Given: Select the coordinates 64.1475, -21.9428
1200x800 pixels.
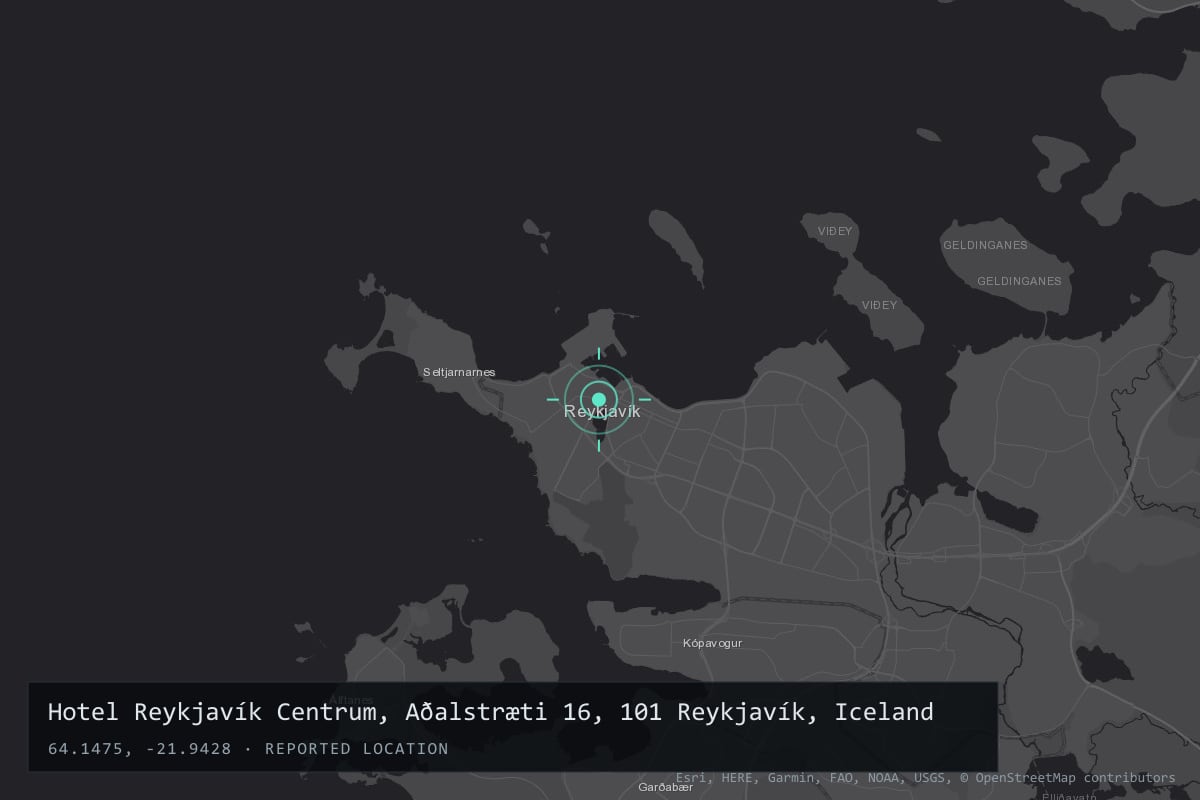Looking at the screenshot, I should click(139, 749).
